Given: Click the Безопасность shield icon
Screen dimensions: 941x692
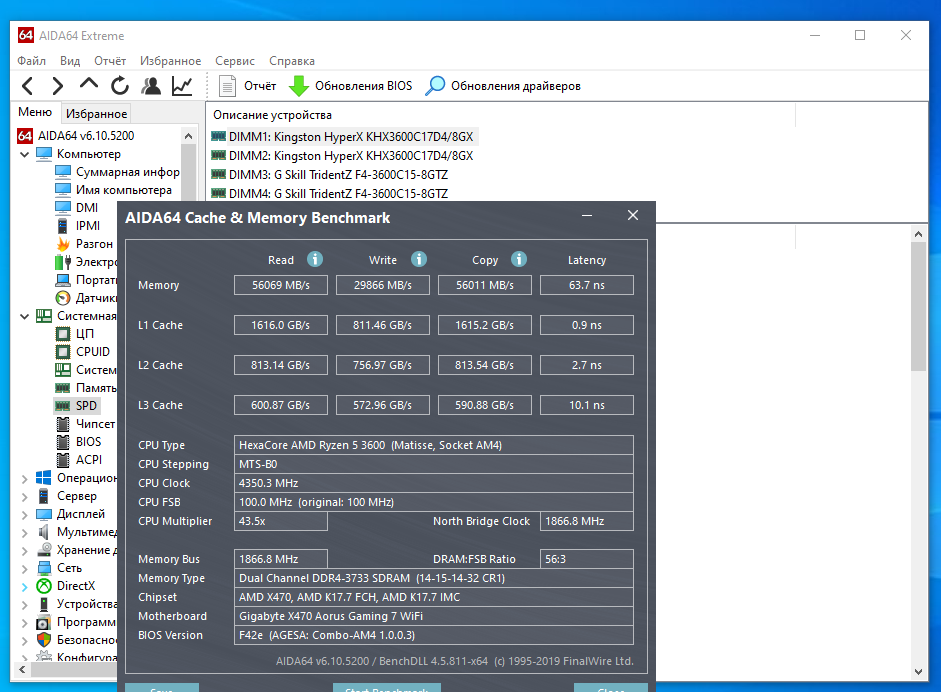Looking at the screenshot, I should click(x=44, y=640).
